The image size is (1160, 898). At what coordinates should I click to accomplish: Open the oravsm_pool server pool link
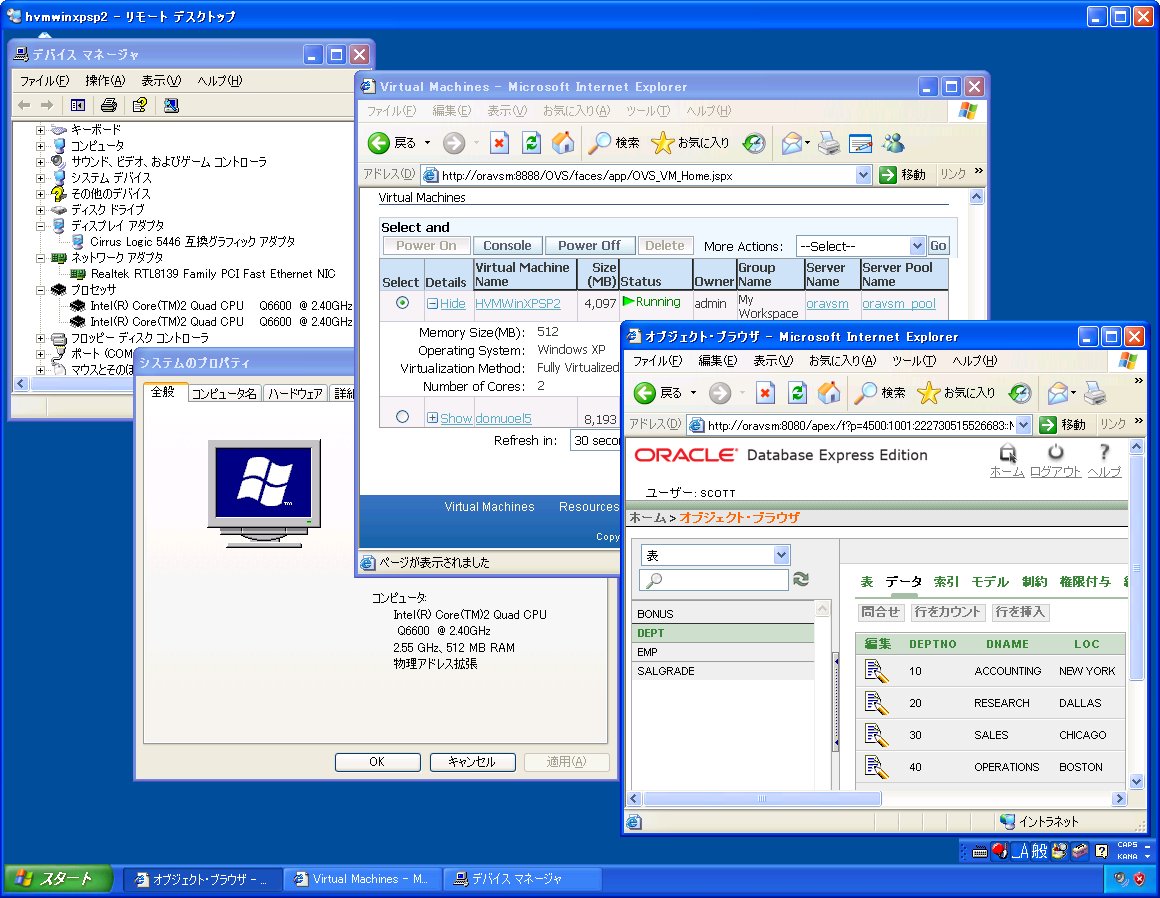coord(899,303)
